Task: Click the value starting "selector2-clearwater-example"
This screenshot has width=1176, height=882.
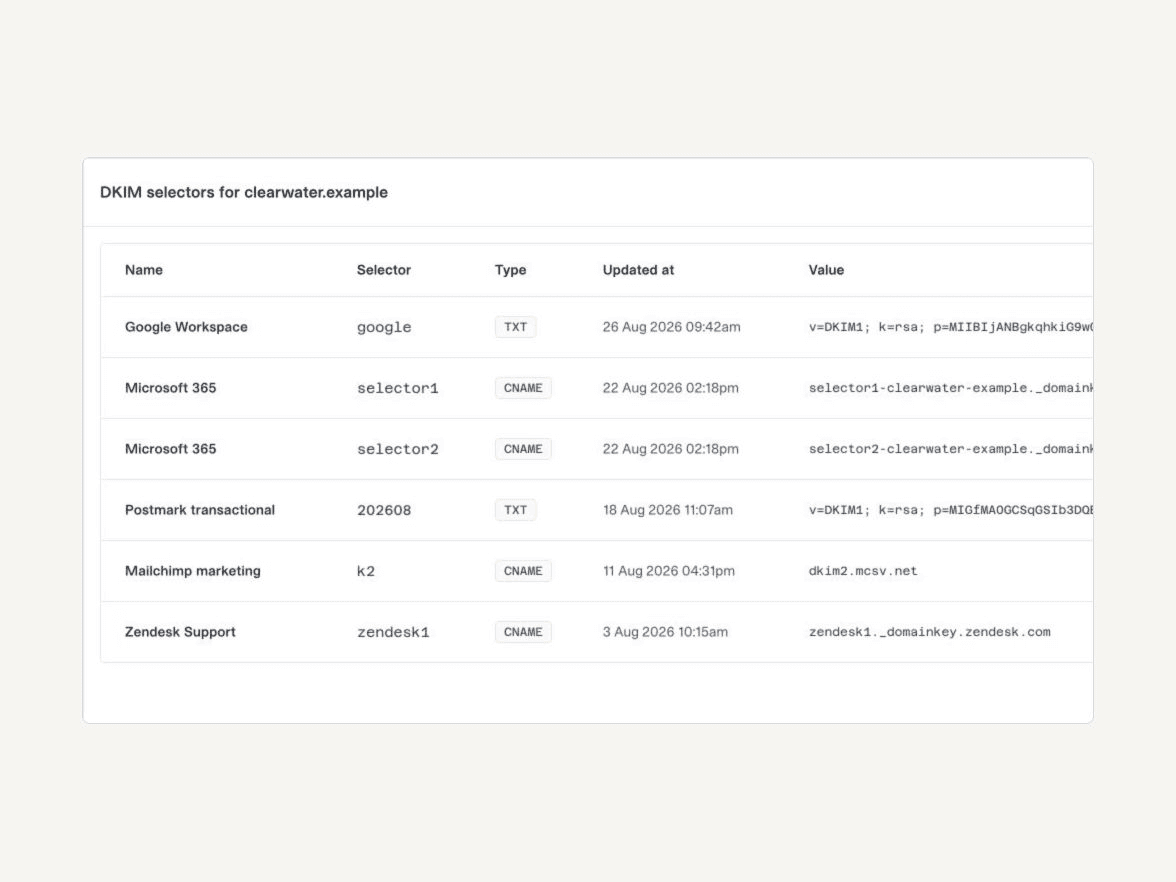Action: coord(950,448)
